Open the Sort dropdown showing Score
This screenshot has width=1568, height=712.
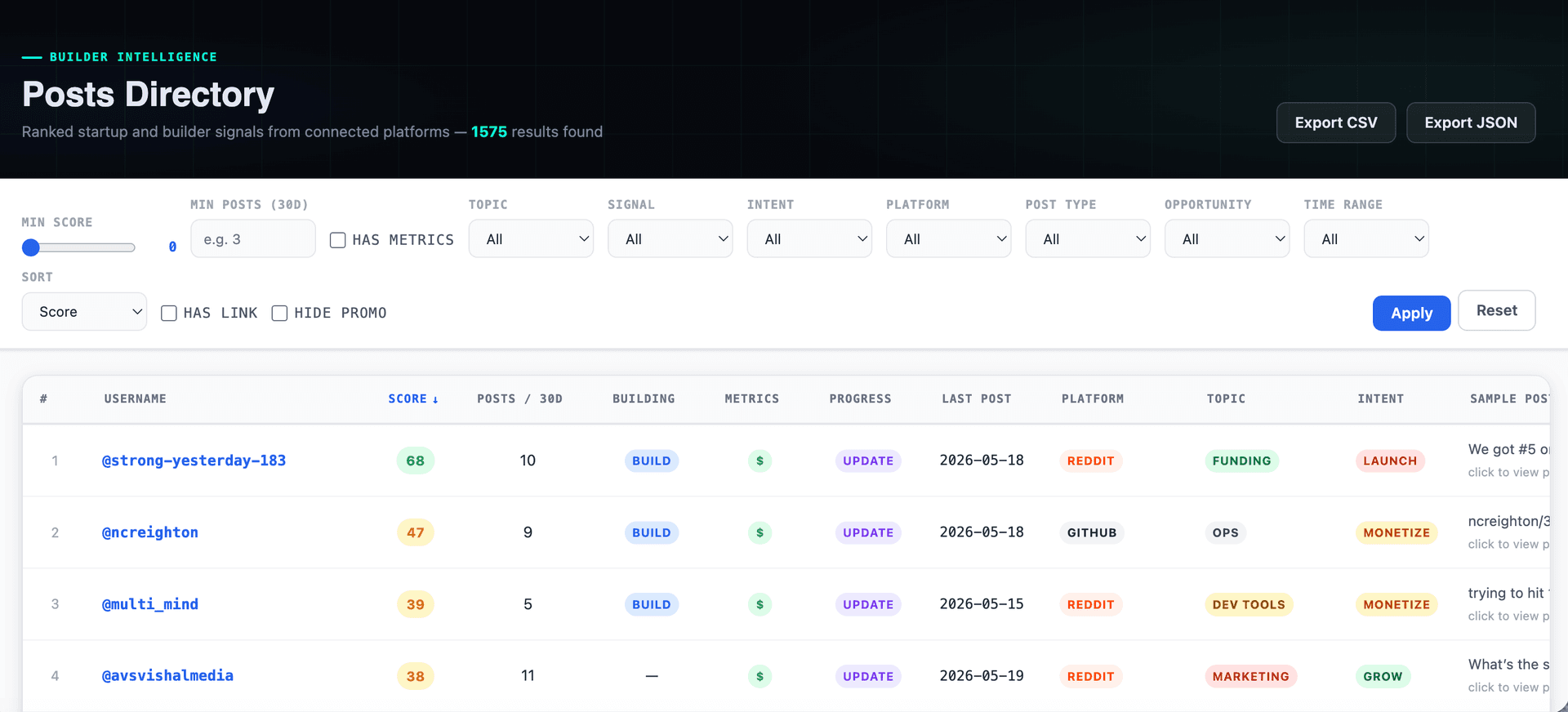(x=84, y=311)
